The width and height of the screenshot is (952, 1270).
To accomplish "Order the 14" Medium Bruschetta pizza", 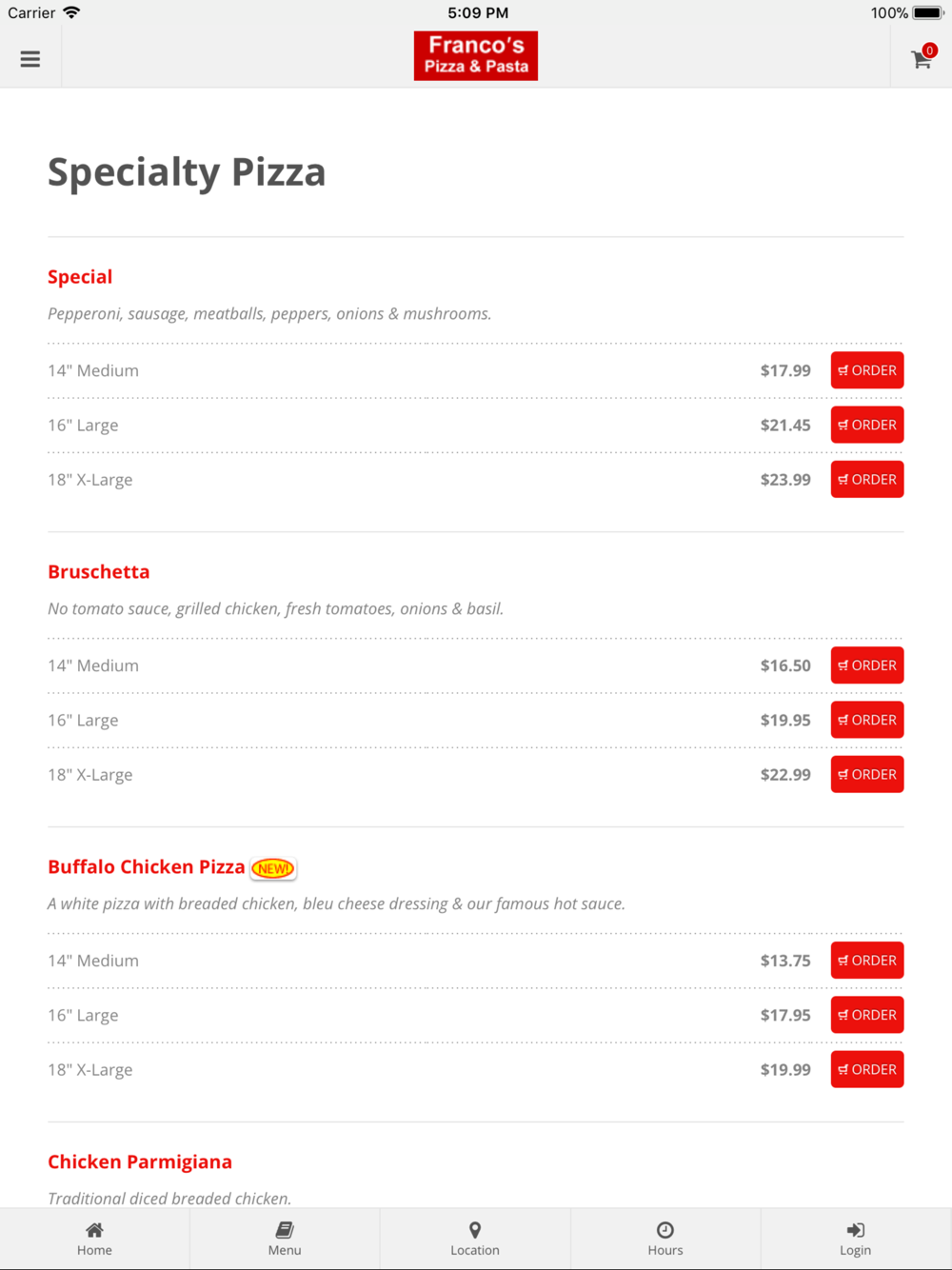I will (x=867, y=665).
